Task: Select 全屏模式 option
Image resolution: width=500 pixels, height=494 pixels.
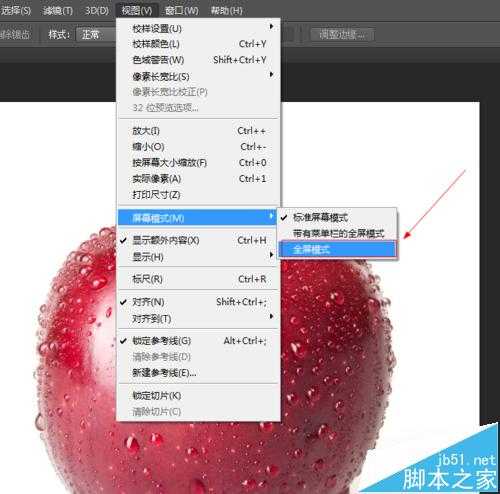Action: pos(337,249)
